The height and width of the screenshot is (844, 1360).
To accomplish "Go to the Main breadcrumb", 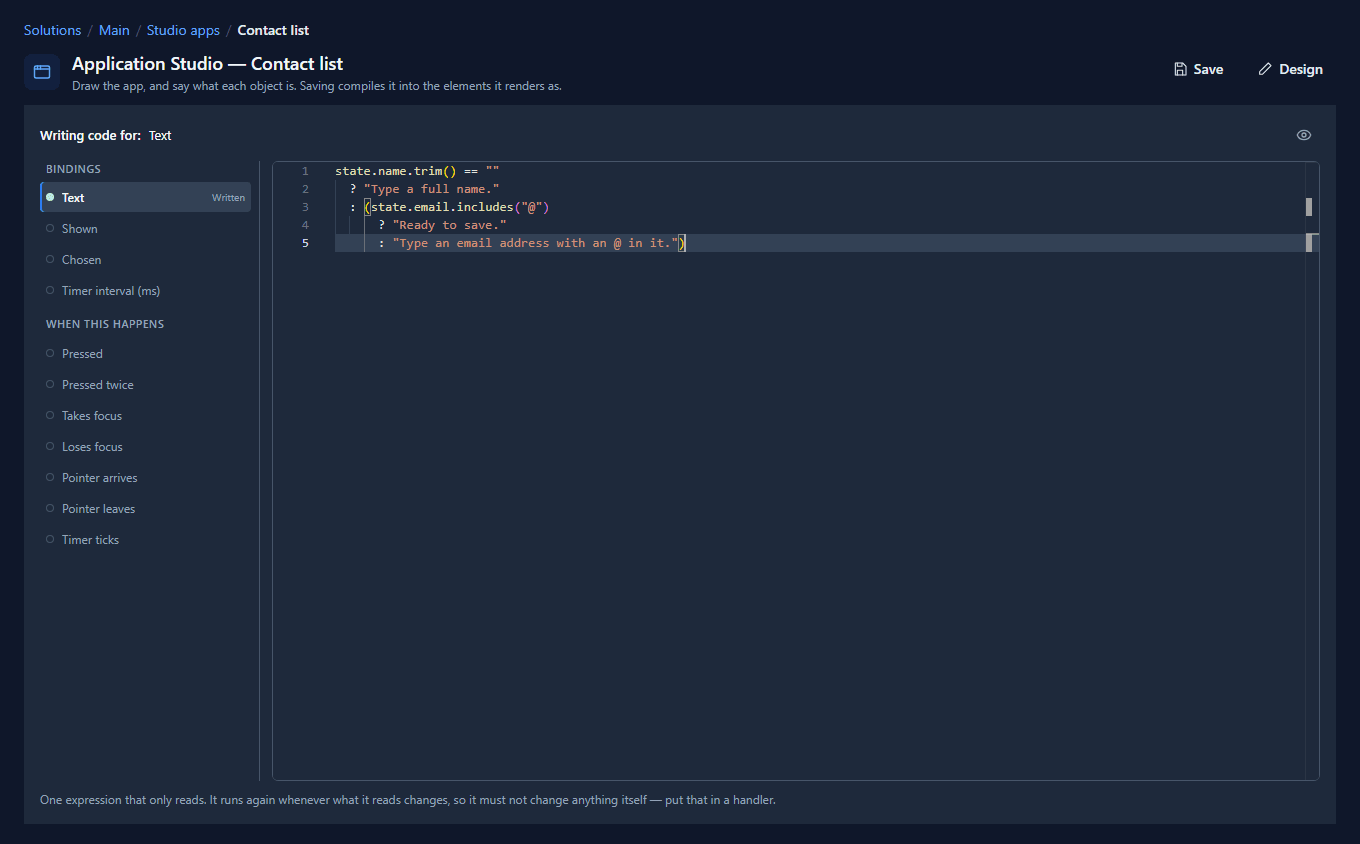I will coord(114,30).
